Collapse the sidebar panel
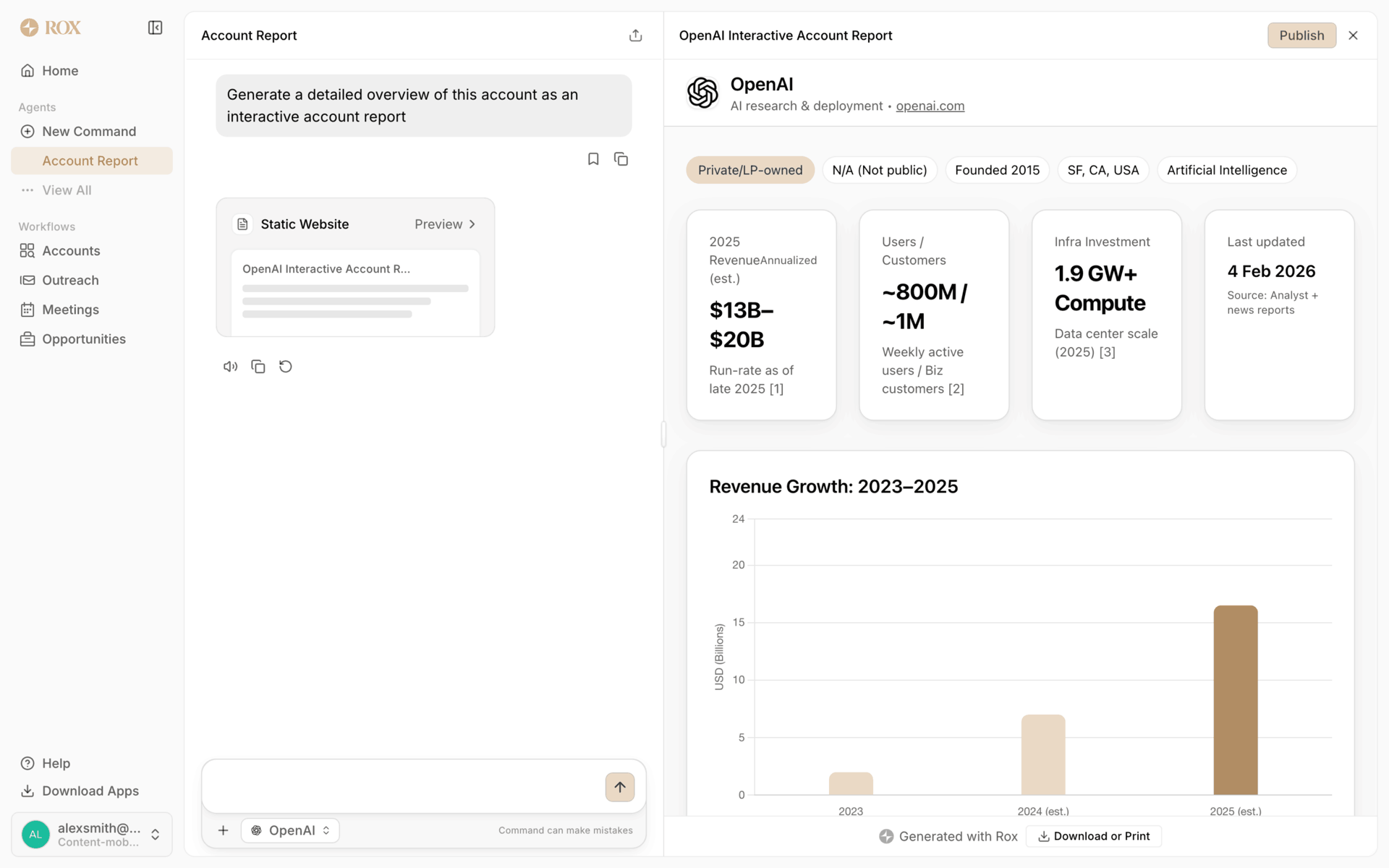This screenshot has height=868, width=1389. click(155, 27)
